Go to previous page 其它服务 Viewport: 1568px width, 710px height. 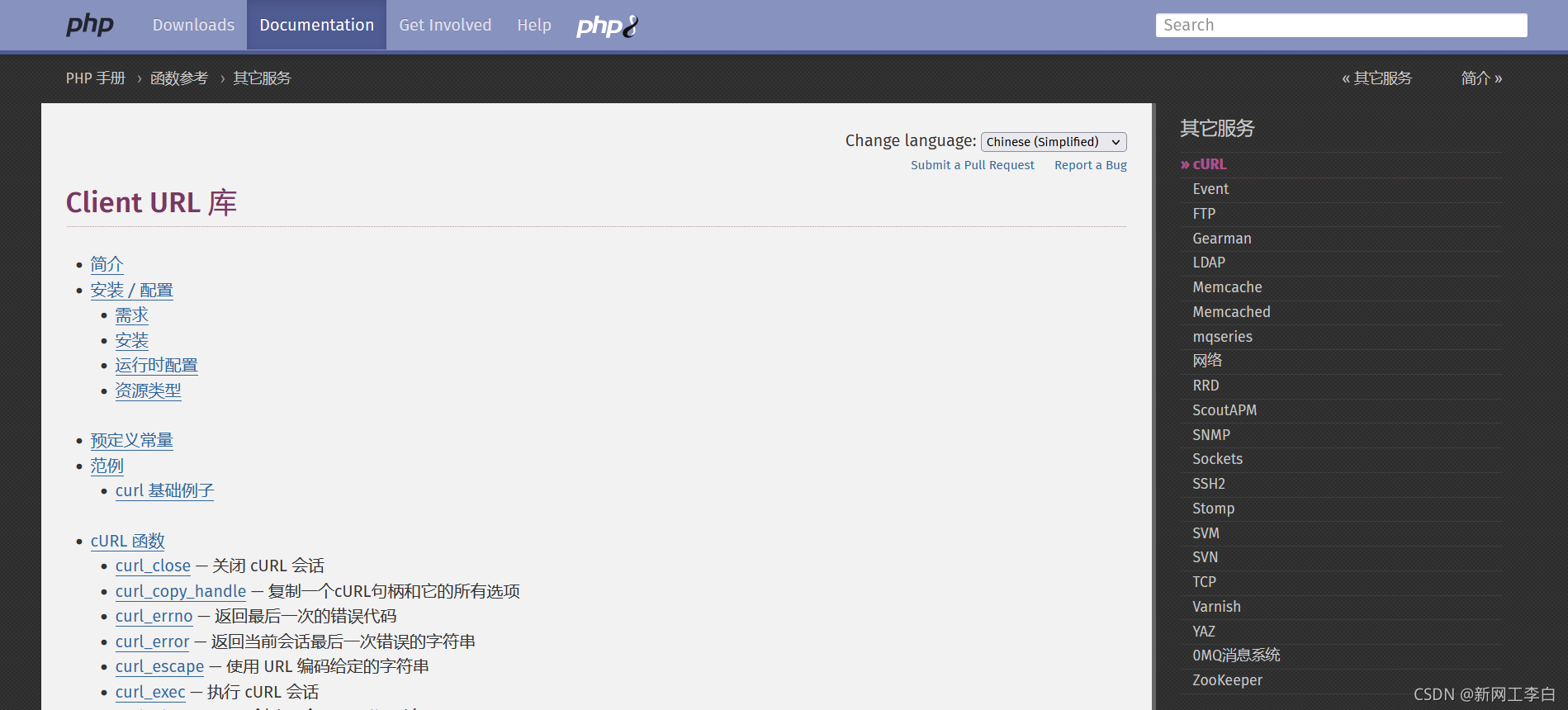[1376, 78]
